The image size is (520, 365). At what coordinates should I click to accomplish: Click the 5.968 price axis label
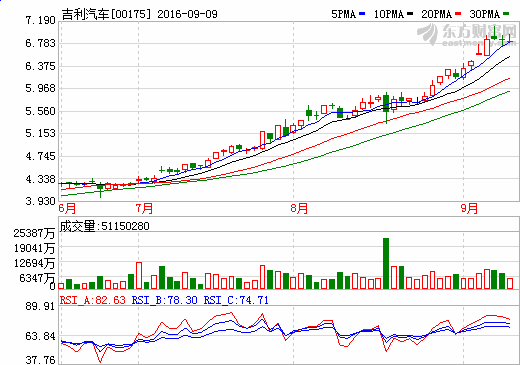[40, 88]
